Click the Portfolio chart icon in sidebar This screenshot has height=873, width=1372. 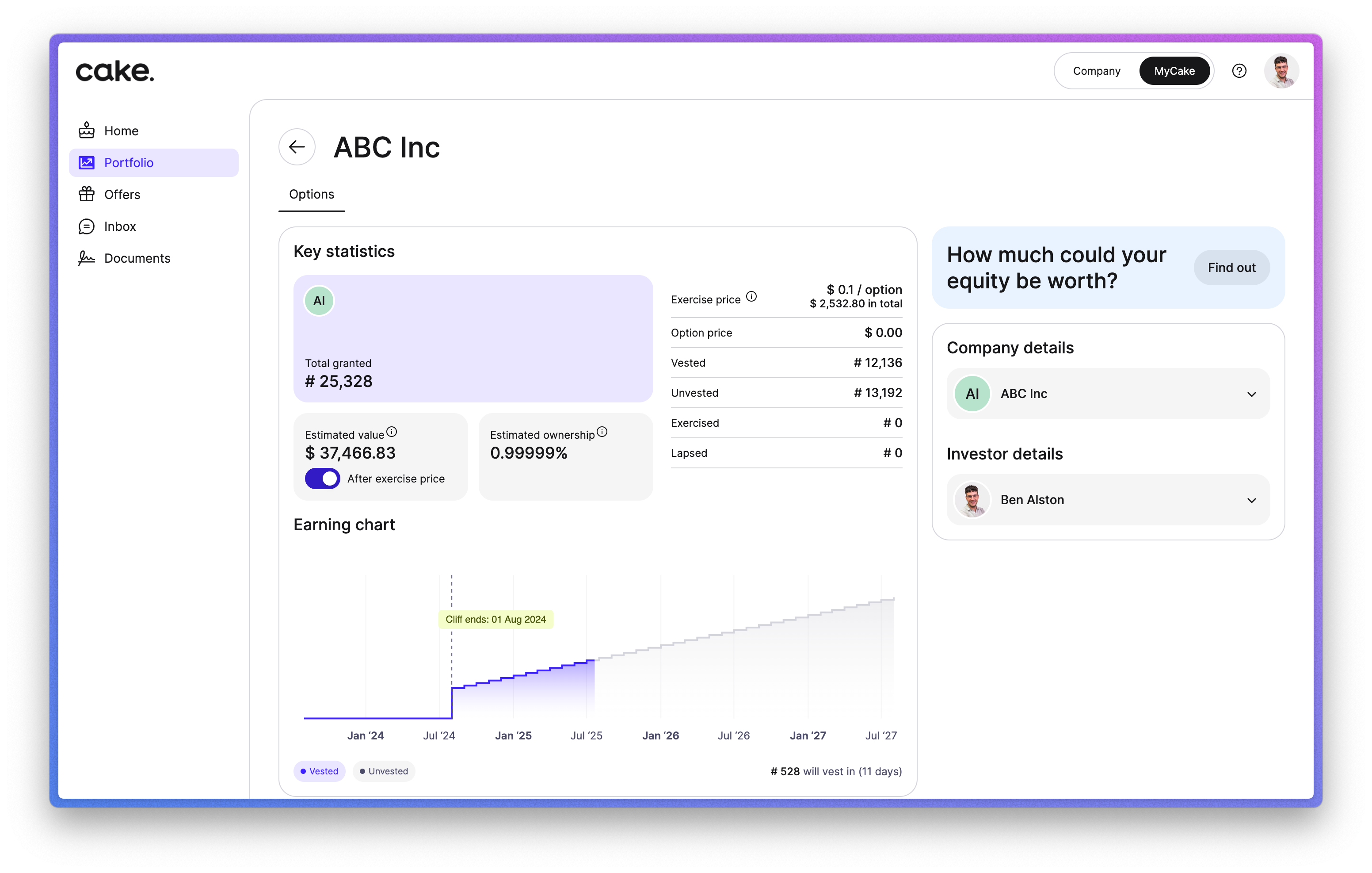point(87,162)
